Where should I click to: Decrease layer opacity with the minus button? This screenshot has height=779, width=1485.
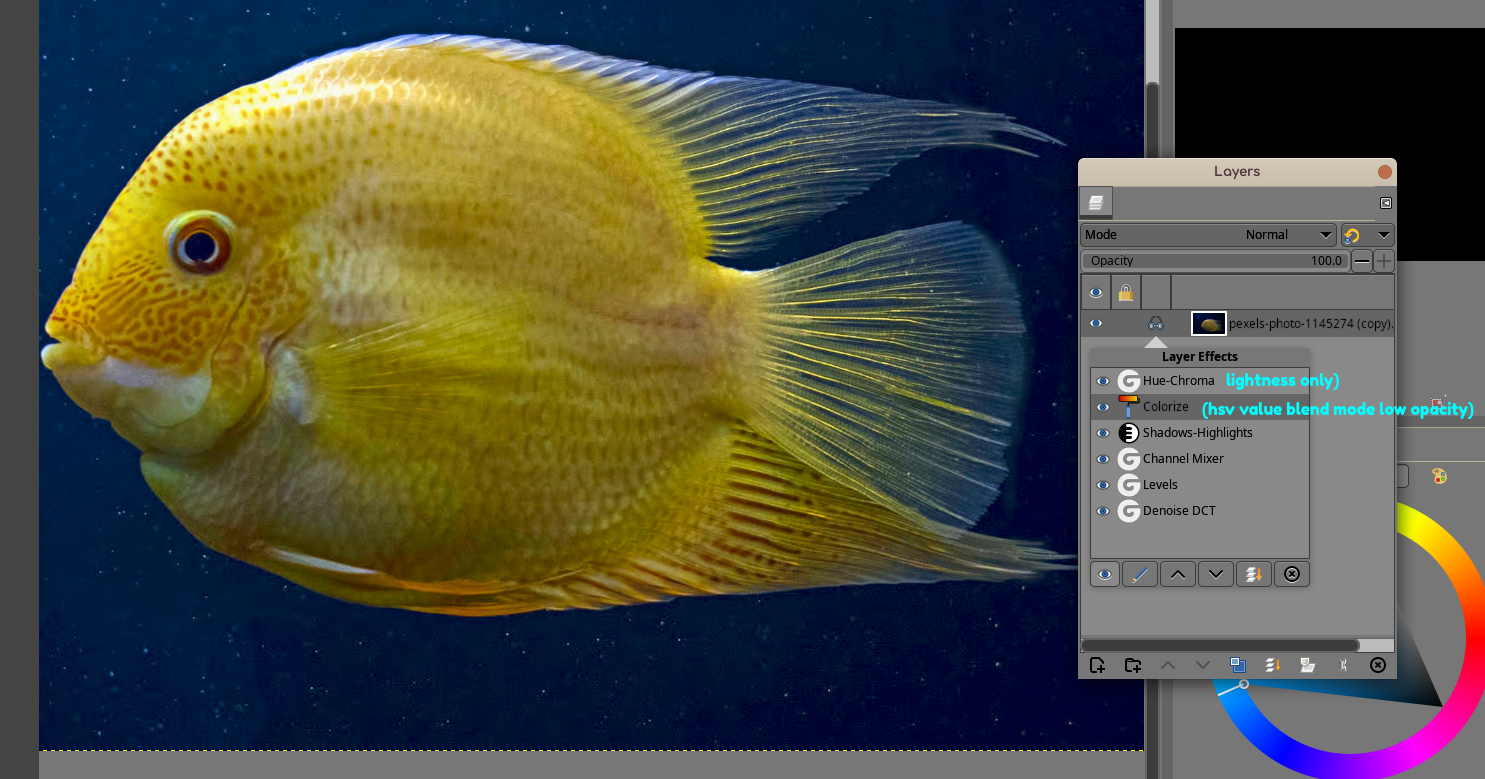point(1362,262)
